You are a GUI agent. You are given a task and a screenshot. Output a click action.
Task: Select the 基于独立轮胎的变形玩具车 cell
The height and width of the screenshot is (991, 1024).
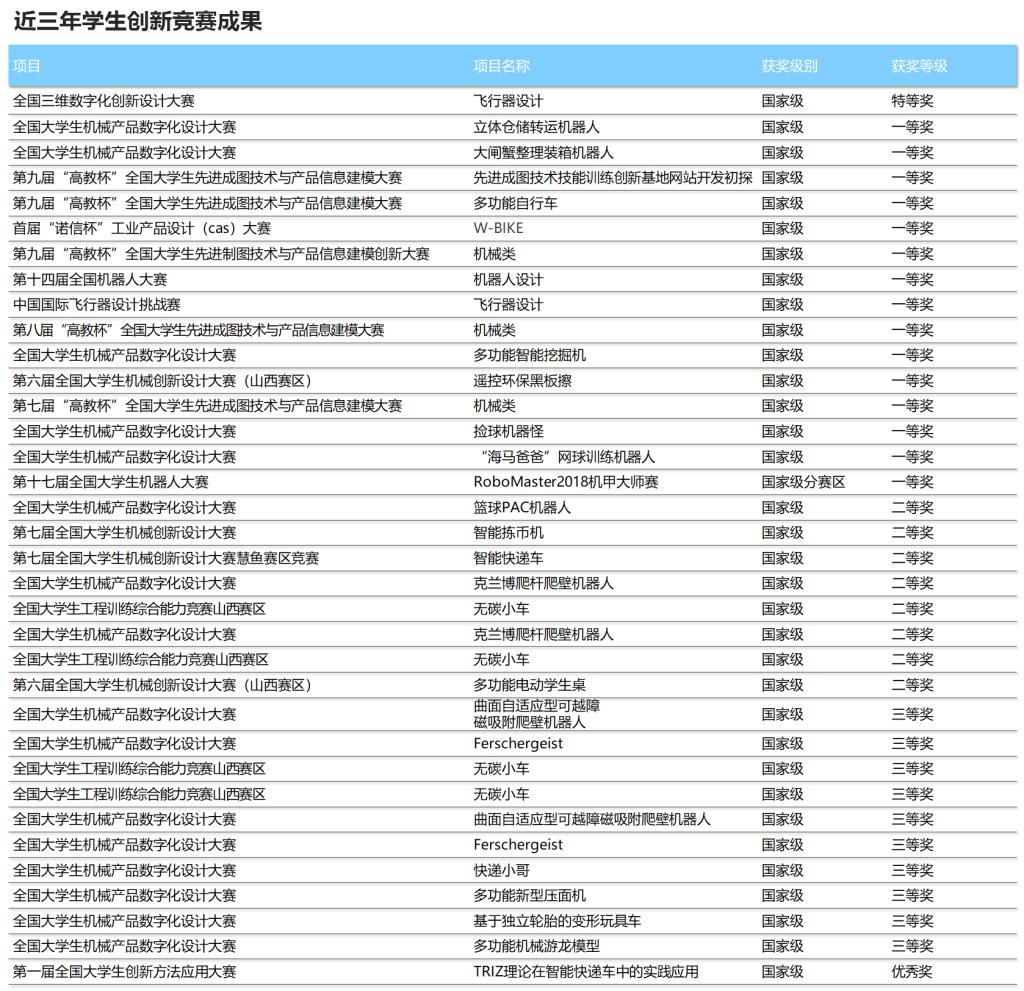click(x=557, y=921)
